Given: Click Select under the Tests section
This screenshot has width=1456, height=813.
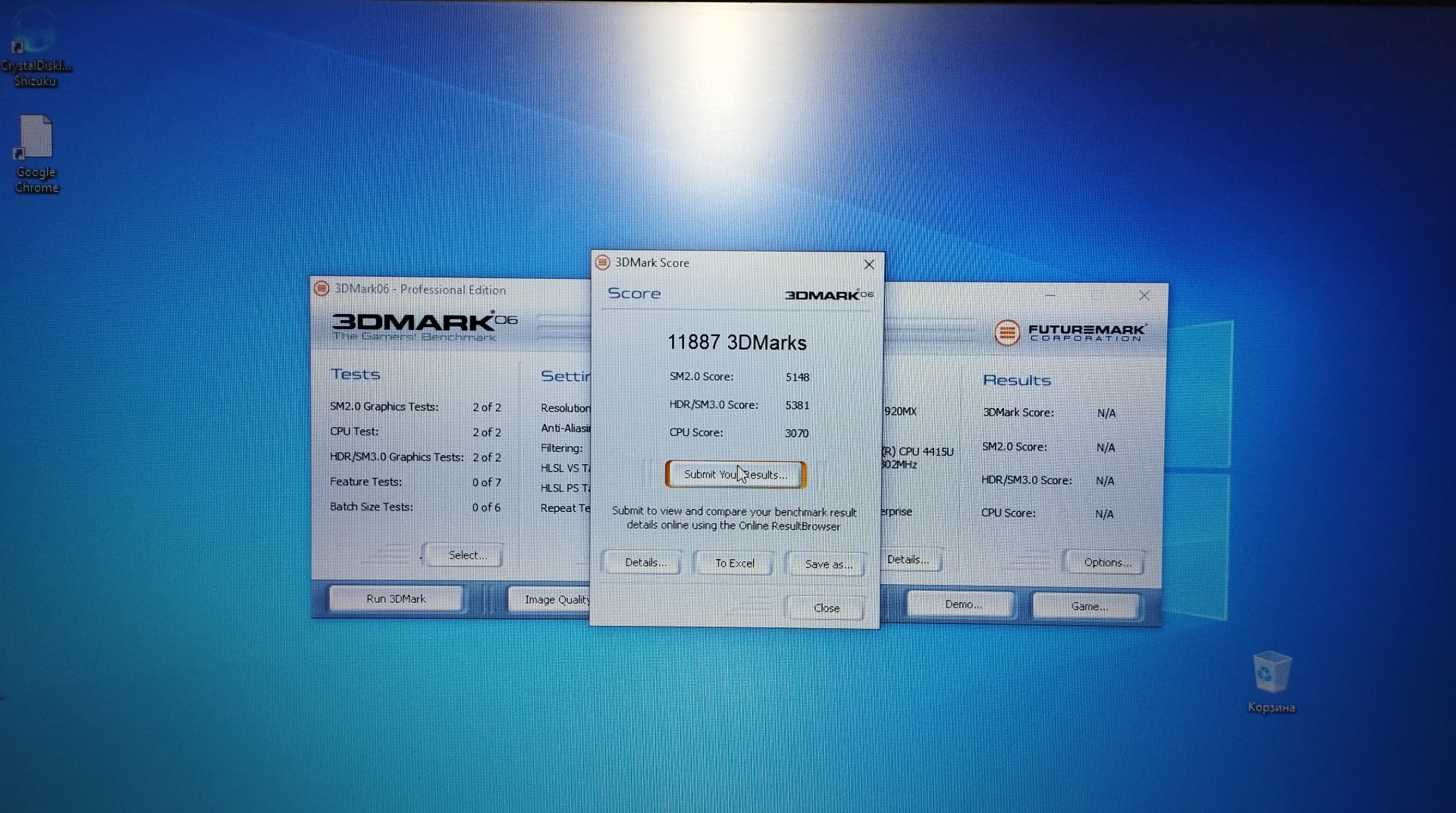Looking at the screenshot, I should (466, 555).
